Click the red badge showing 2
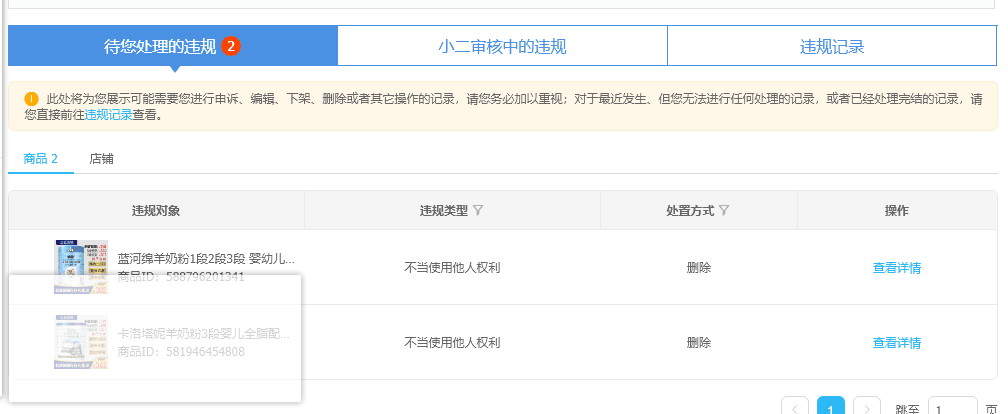The image size is (1008, 414). [231, 46]
